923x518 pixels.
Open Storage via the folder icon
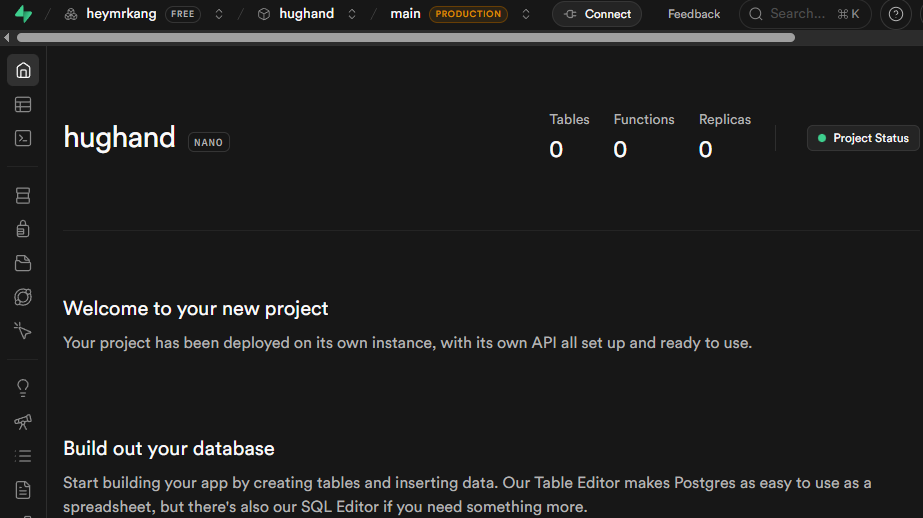point(23,263)
